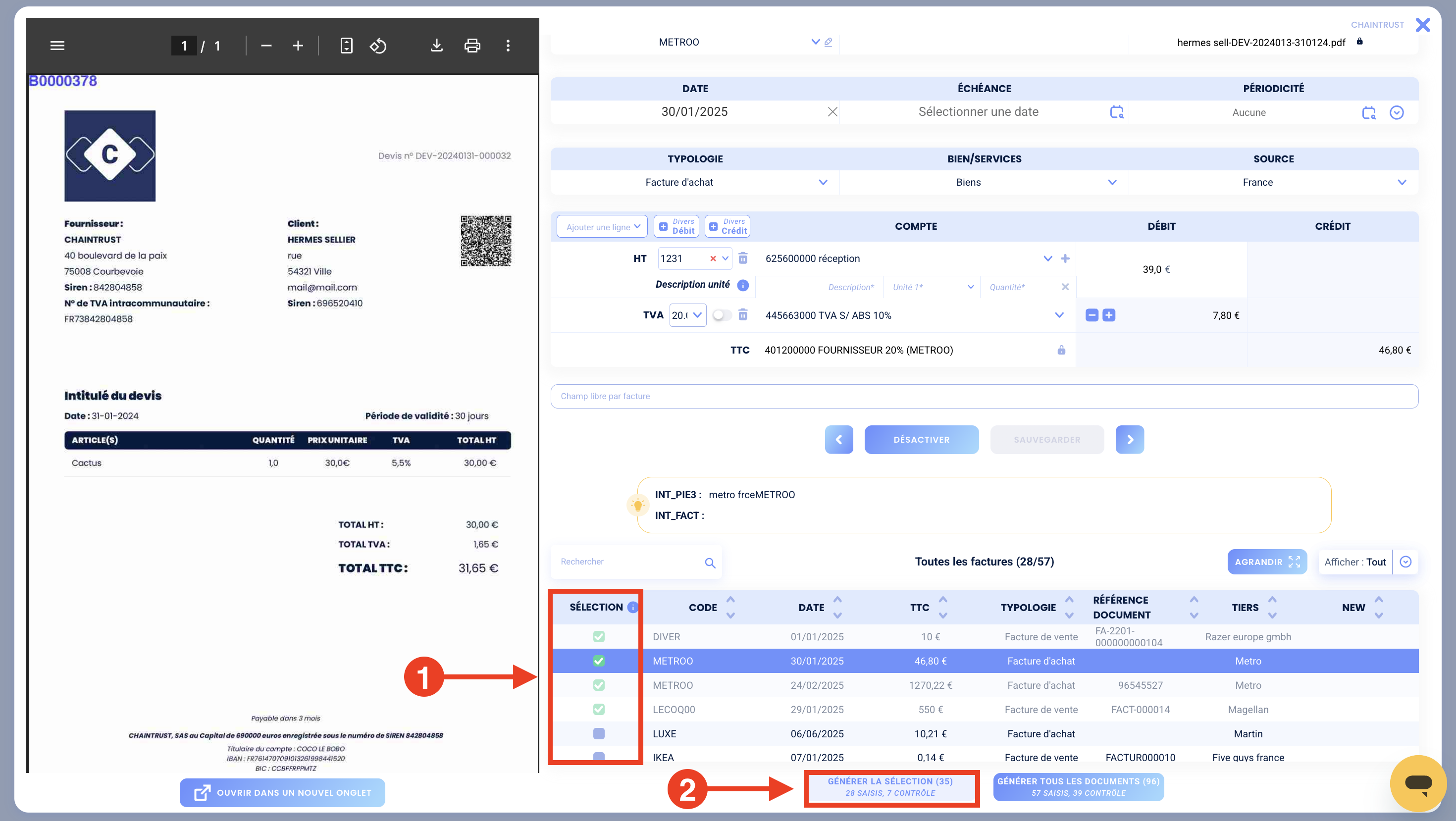Sort invoices by New column
1456x821 pixels.
(x=1379, y=608)
